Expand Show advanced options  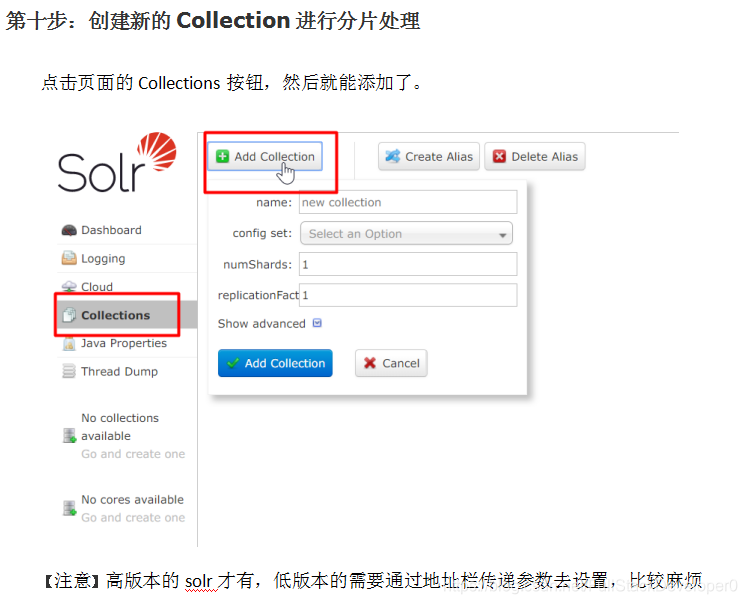270,324
